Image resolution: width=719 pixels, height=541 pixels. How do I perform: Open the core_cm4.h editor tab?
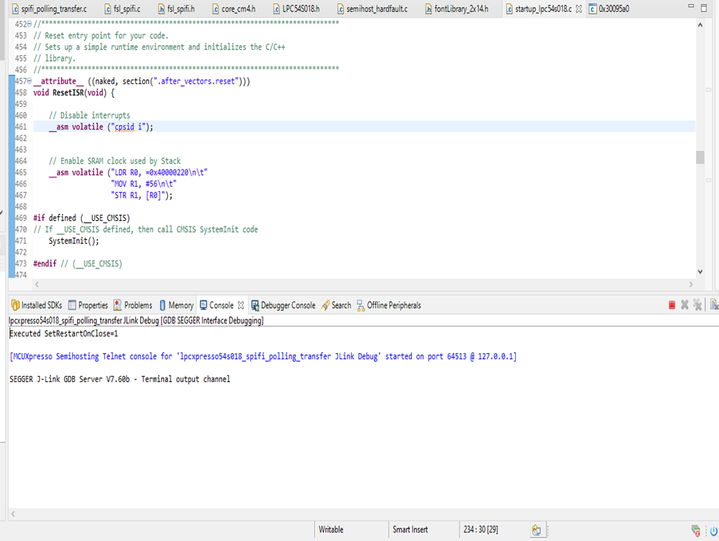[x=234, y=9]
